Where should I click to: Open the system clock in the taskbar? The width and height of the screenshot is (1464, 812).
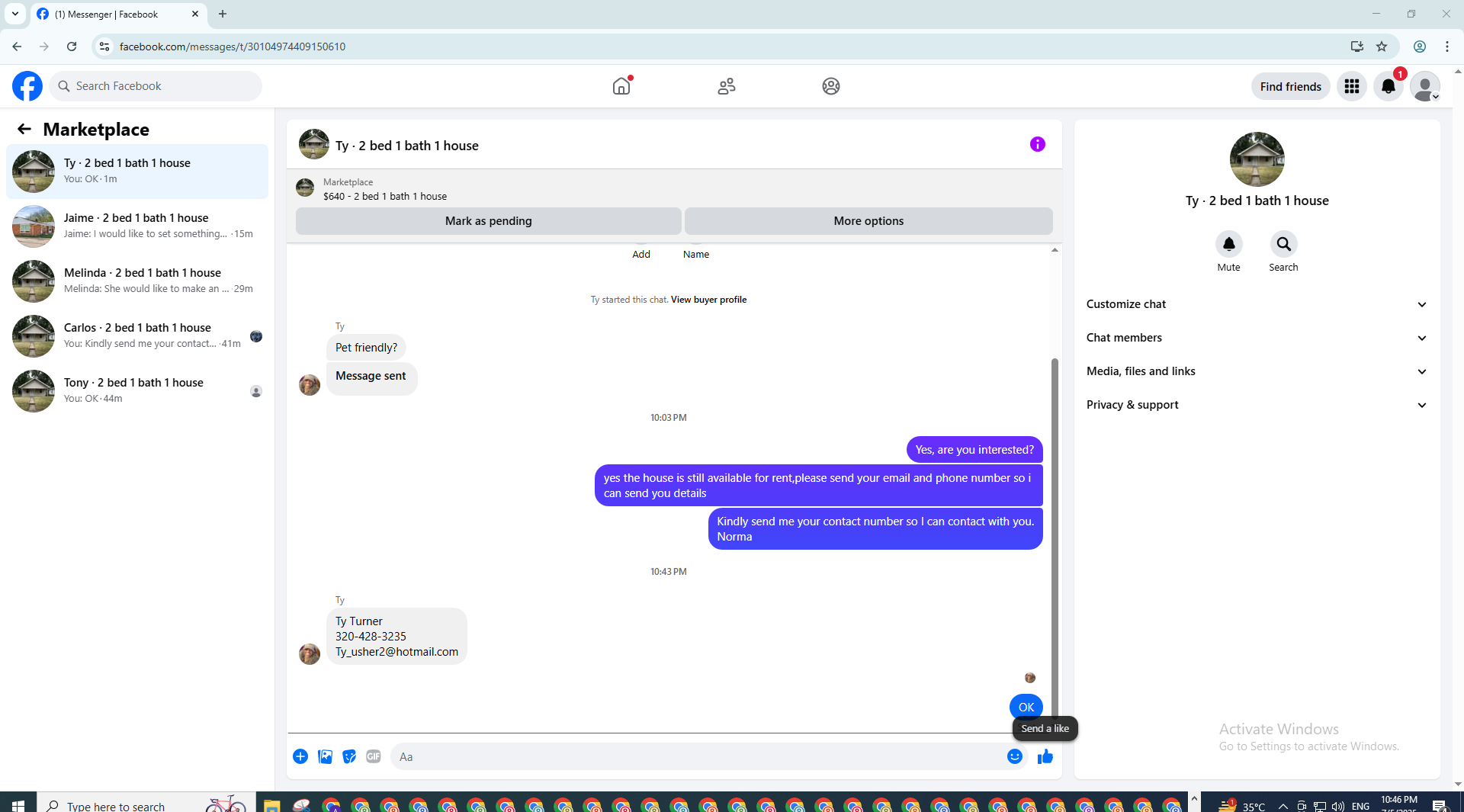tap(1399, 803)
